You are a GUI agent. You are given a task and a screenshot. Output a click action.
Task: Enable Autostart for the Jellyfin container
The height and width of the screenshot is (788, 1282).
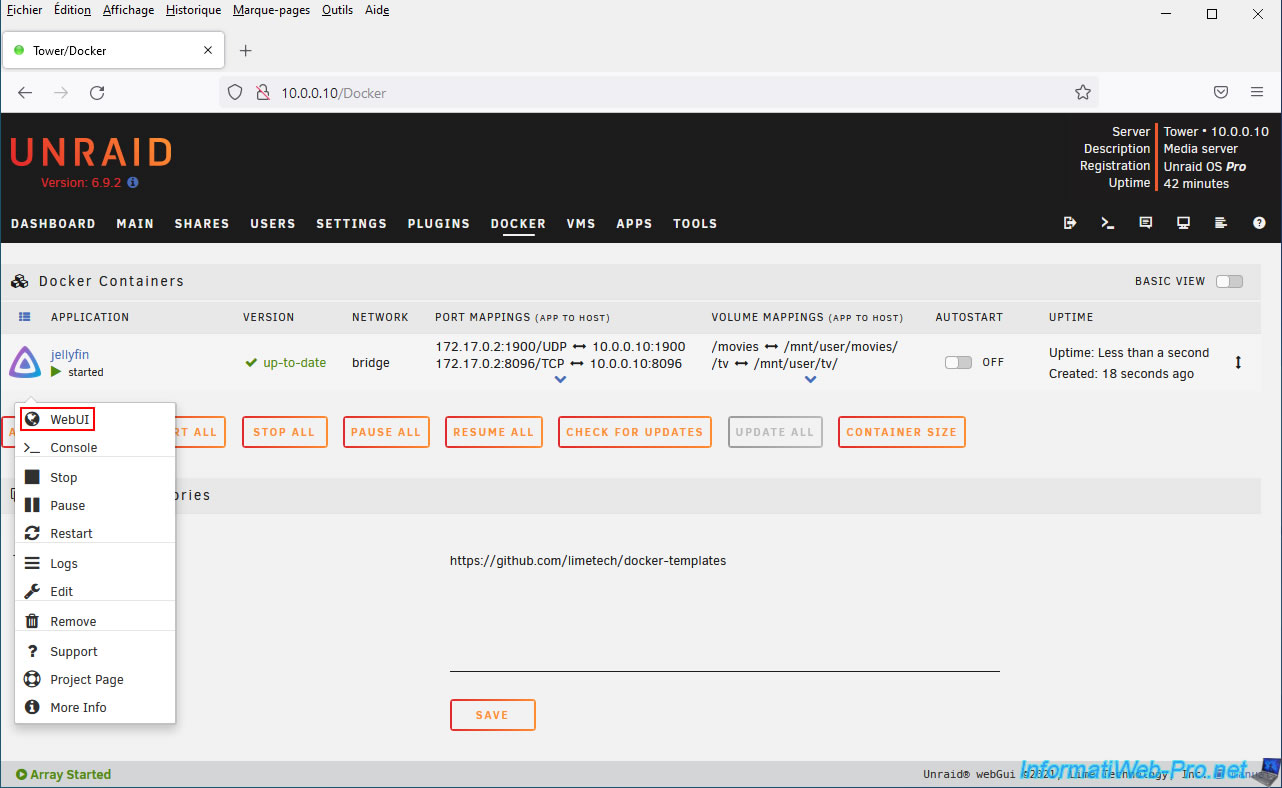(958, 362)
